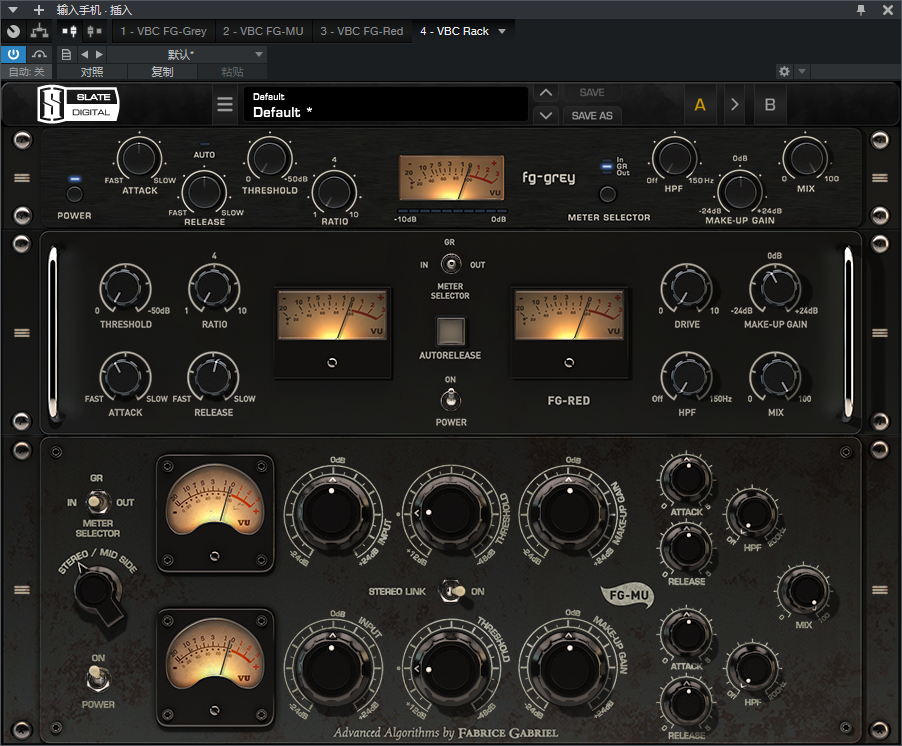Click the FG-Grey THRESHOLD knob

269,157
